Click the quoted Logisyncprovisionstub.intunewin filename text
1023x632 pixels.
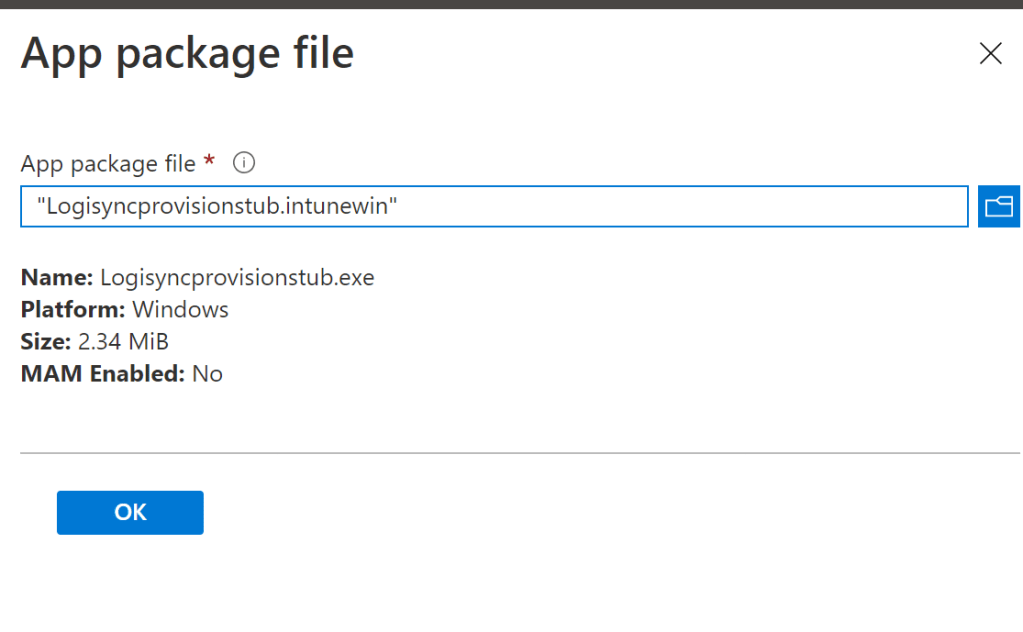(x=218, y=207)
